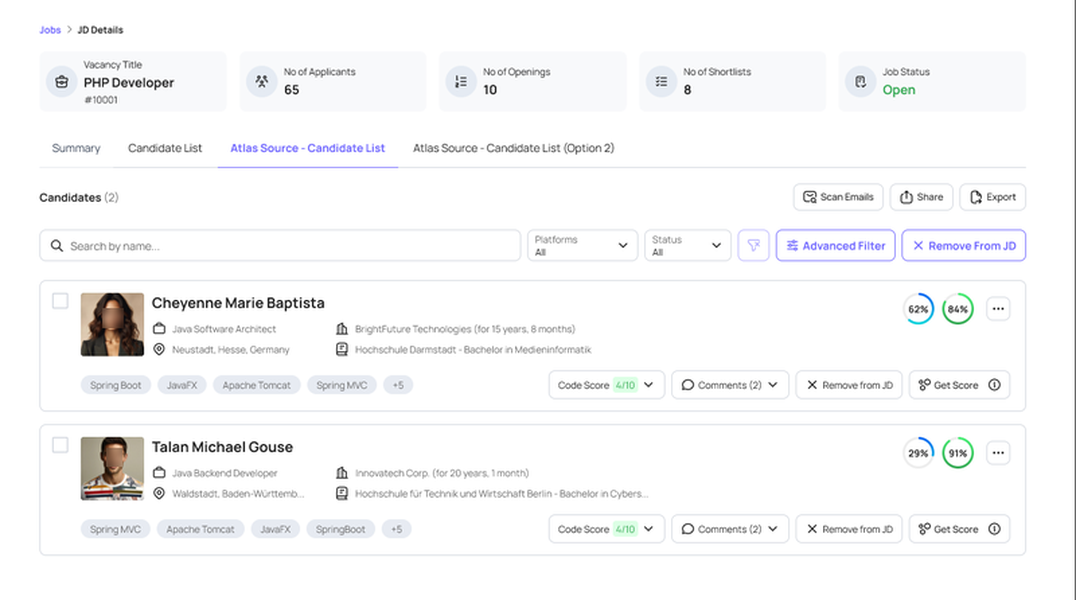The width and height of the screenshot is (1076, 600).
Task: Export the candidate list
Action: 992,197
